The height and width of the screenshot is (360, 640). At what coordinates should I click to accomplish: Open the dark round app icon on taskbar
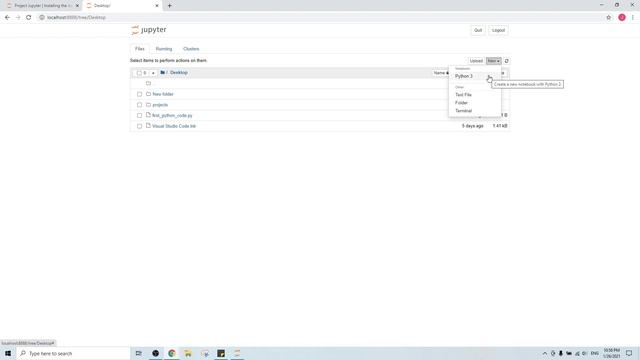click(x=156, y=353)
